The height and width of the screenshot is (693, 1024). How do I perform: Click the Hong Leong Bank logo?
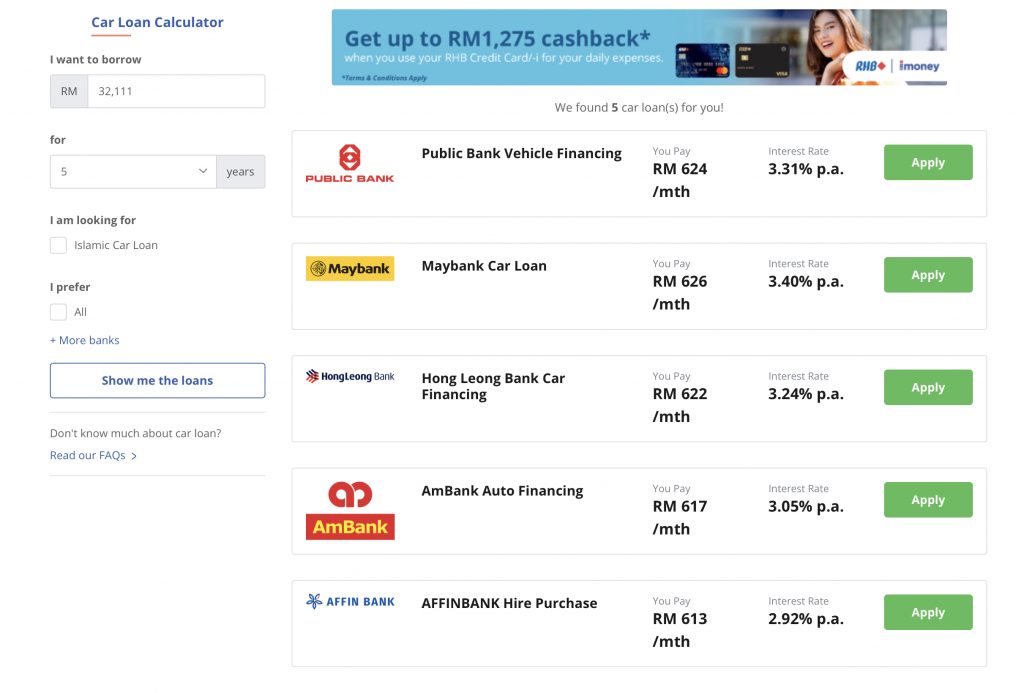(x=349, y=377)
